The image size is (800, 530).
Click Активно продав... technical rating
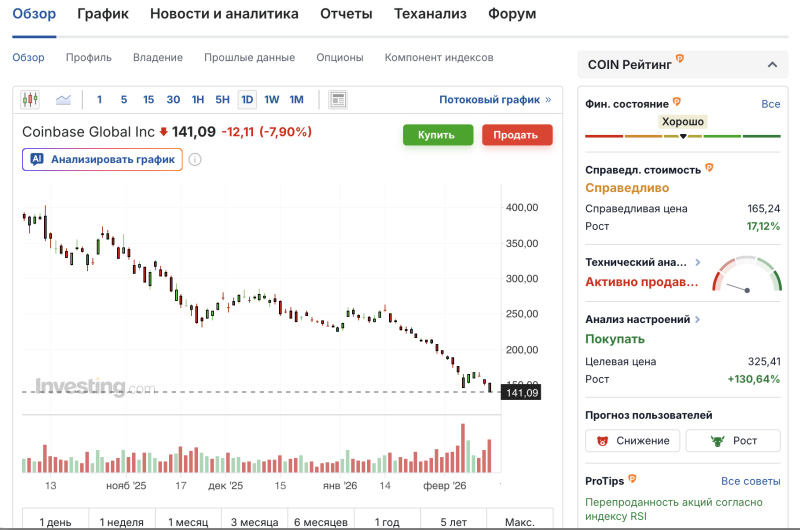point(641,282)
